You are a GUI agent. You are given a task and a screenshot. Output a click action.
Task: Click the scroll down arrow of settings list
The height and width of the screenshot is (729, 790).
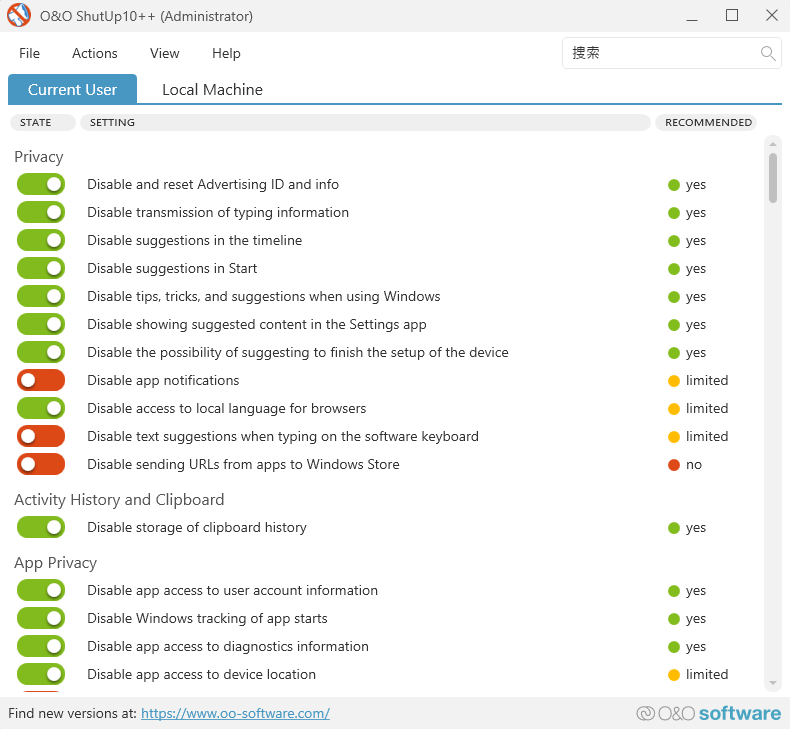tap(773, 683)
